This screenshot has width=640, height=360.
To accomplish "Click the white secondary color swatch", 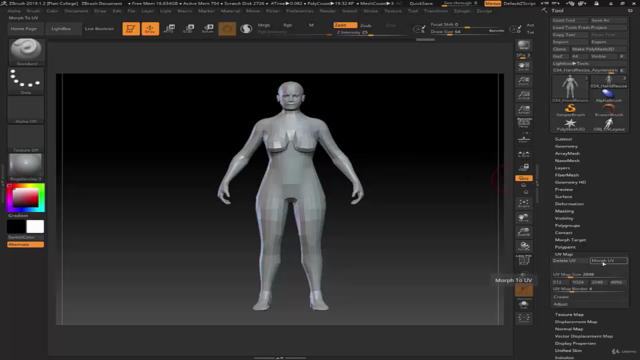I will pyautogui.click(x=35, y=227).
